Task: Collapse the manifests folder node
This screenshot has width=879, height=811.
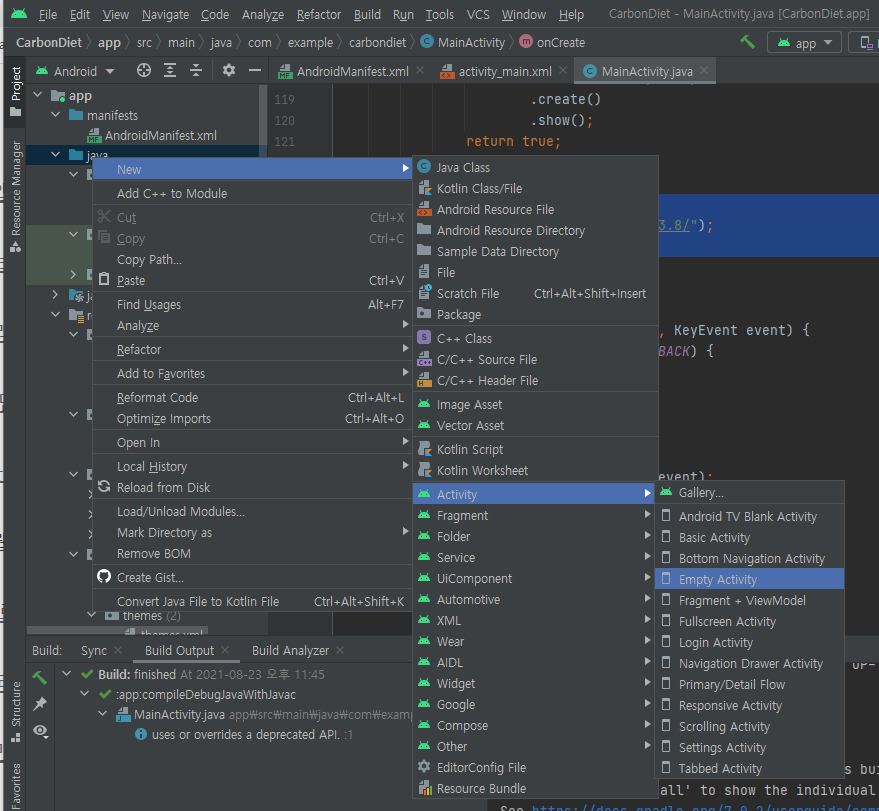Action: pos(55,115)
